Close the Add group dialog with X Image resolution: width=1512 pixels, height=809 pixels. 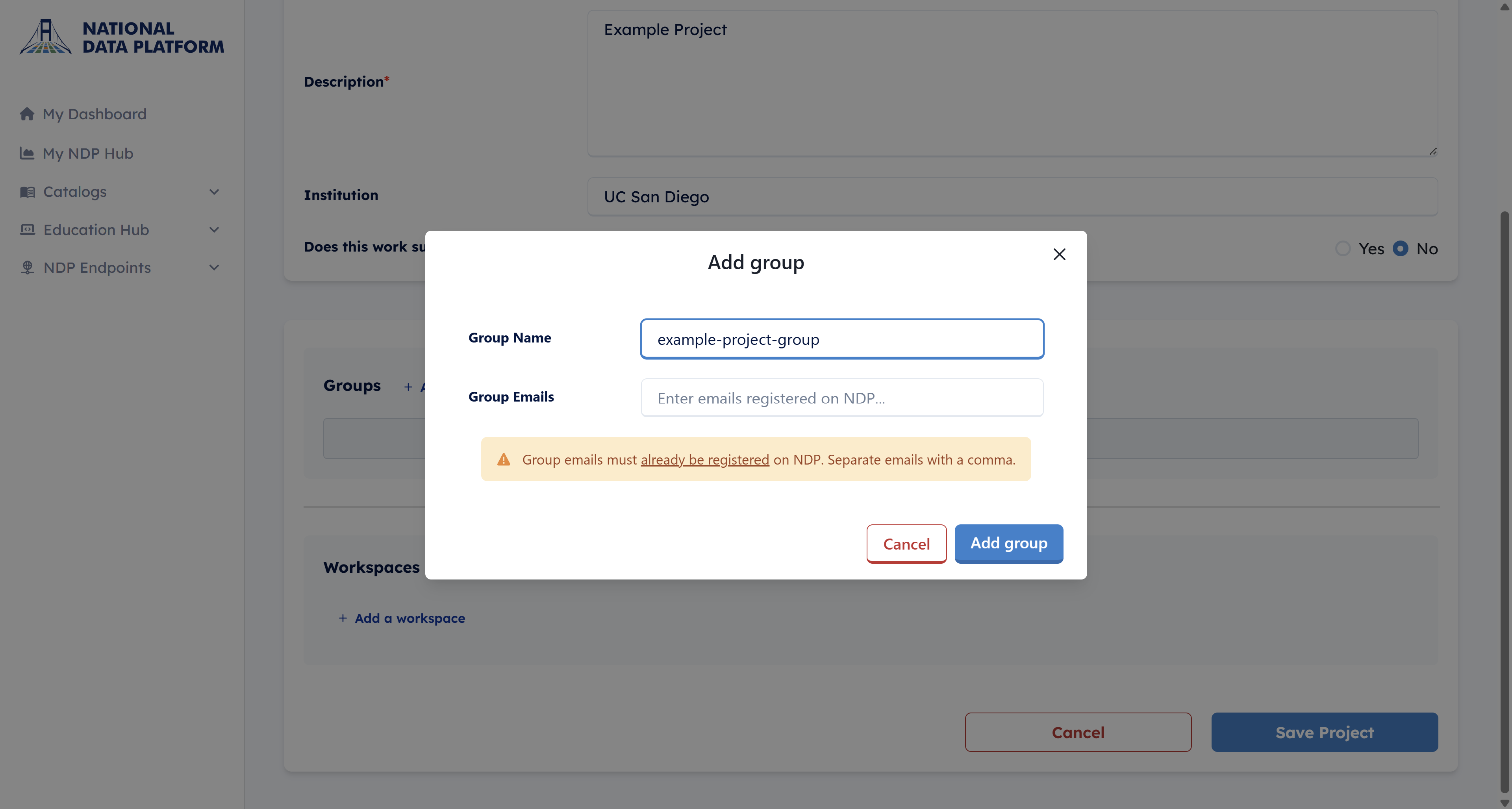tap(1059, 254)
